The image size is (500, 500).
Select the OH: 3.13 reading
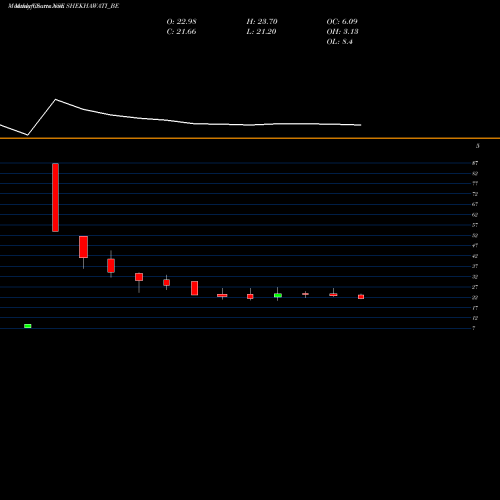click(342, 31)
